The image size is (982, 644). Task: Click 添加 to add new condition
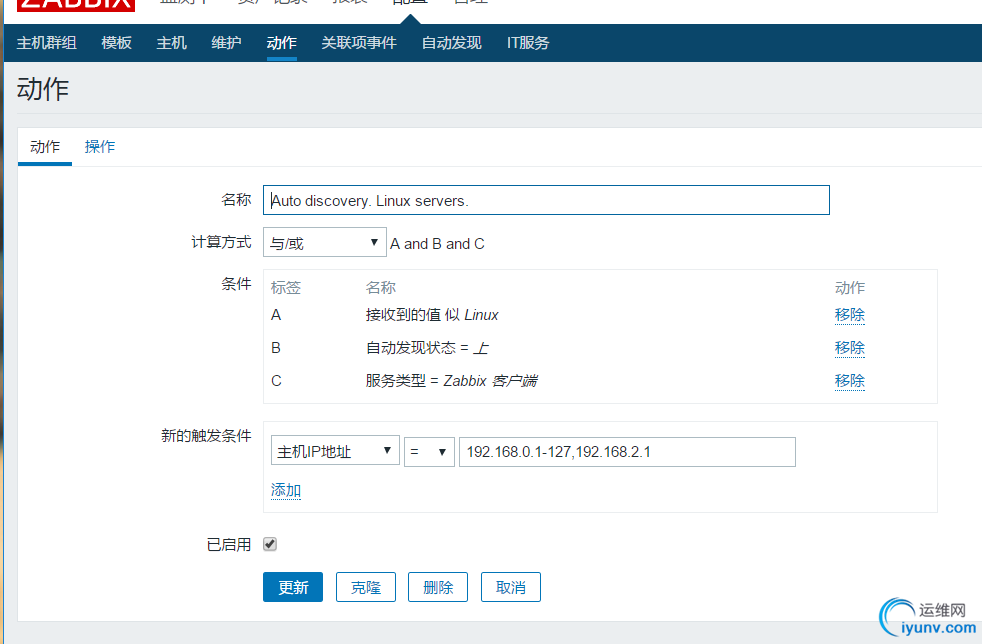click(285, 490)
